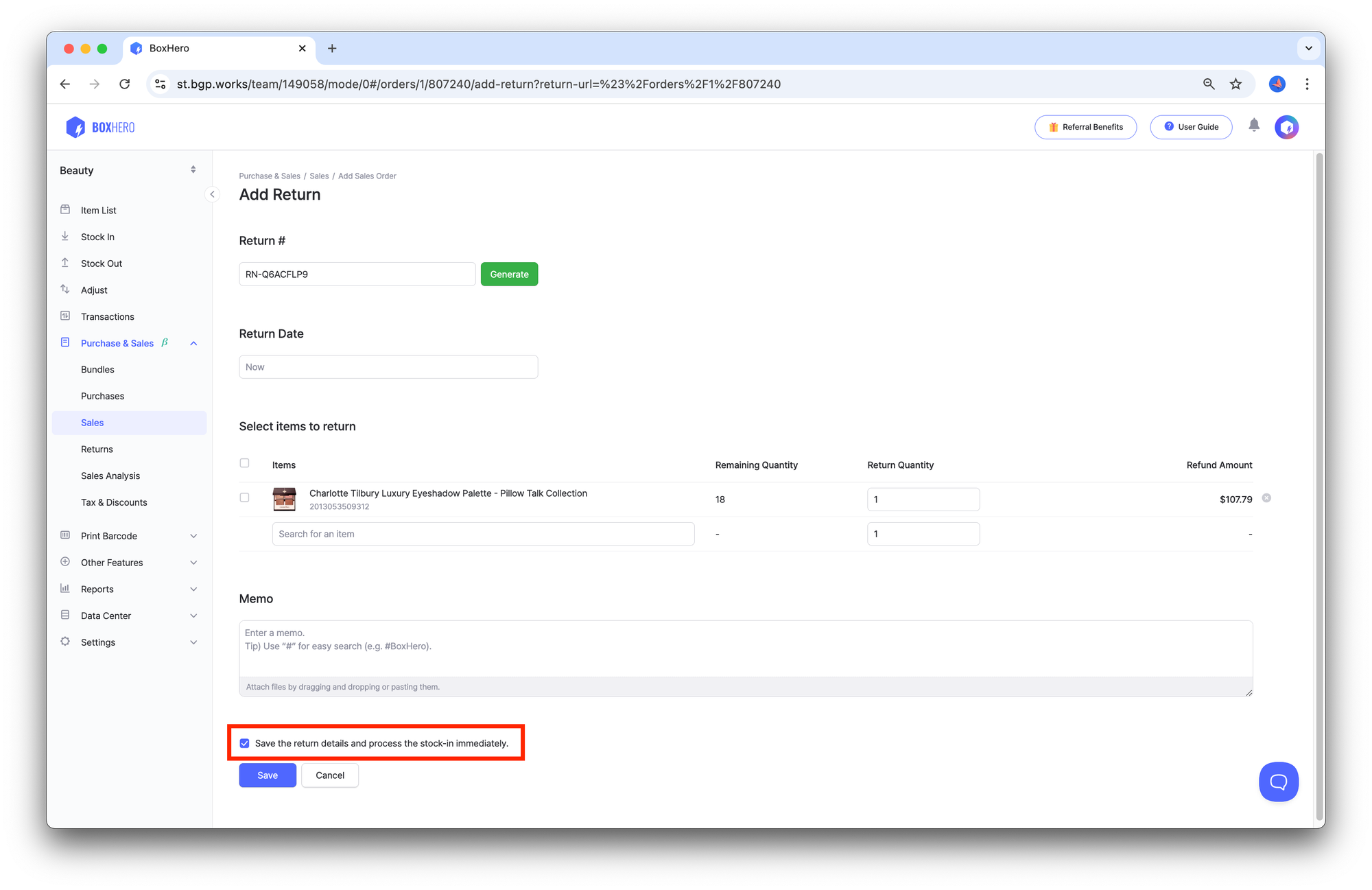The height and width of the screenshot is (890, 1372).
Task: Select the Stock Out icon in sidebar
Action: (65, 263)
